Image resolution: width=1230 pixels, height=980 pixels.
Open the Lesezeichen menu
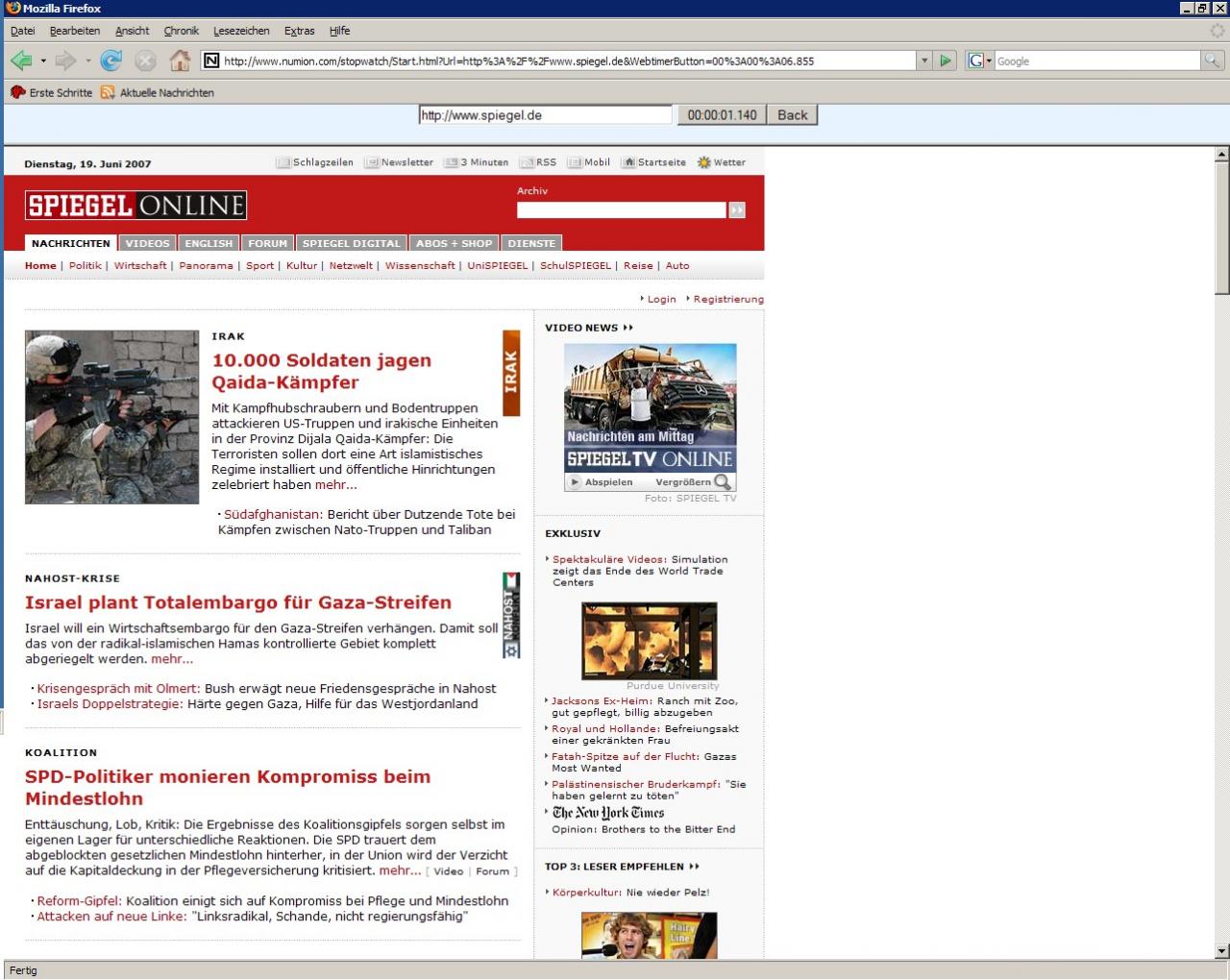(241, 31)
